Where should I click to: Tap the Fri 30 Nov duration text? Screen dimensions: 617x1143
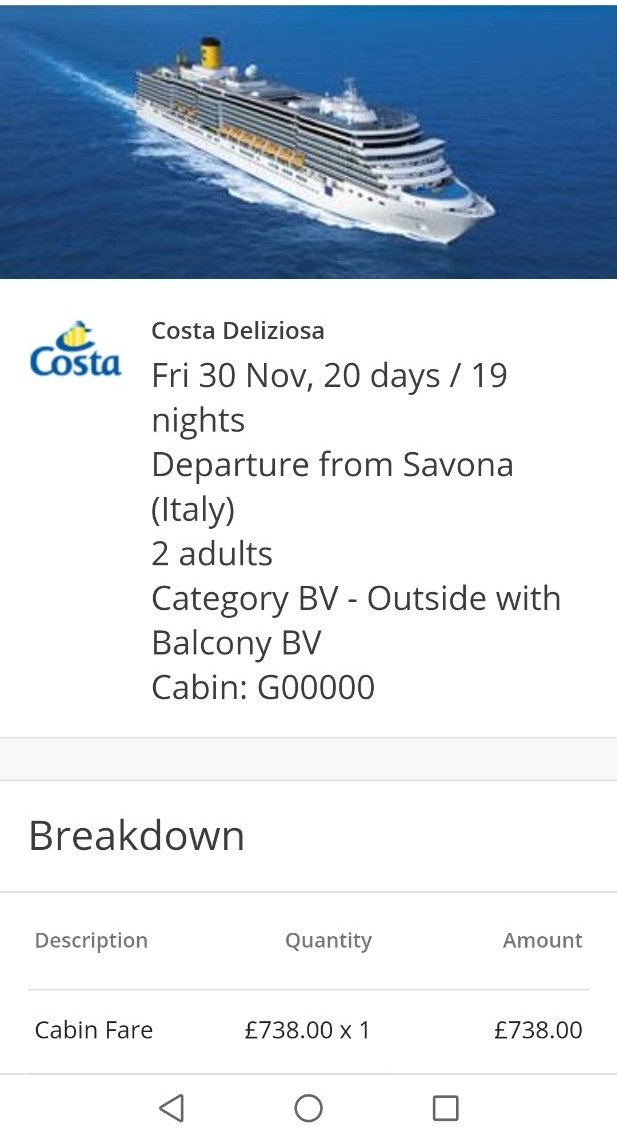tap(329, 397)
